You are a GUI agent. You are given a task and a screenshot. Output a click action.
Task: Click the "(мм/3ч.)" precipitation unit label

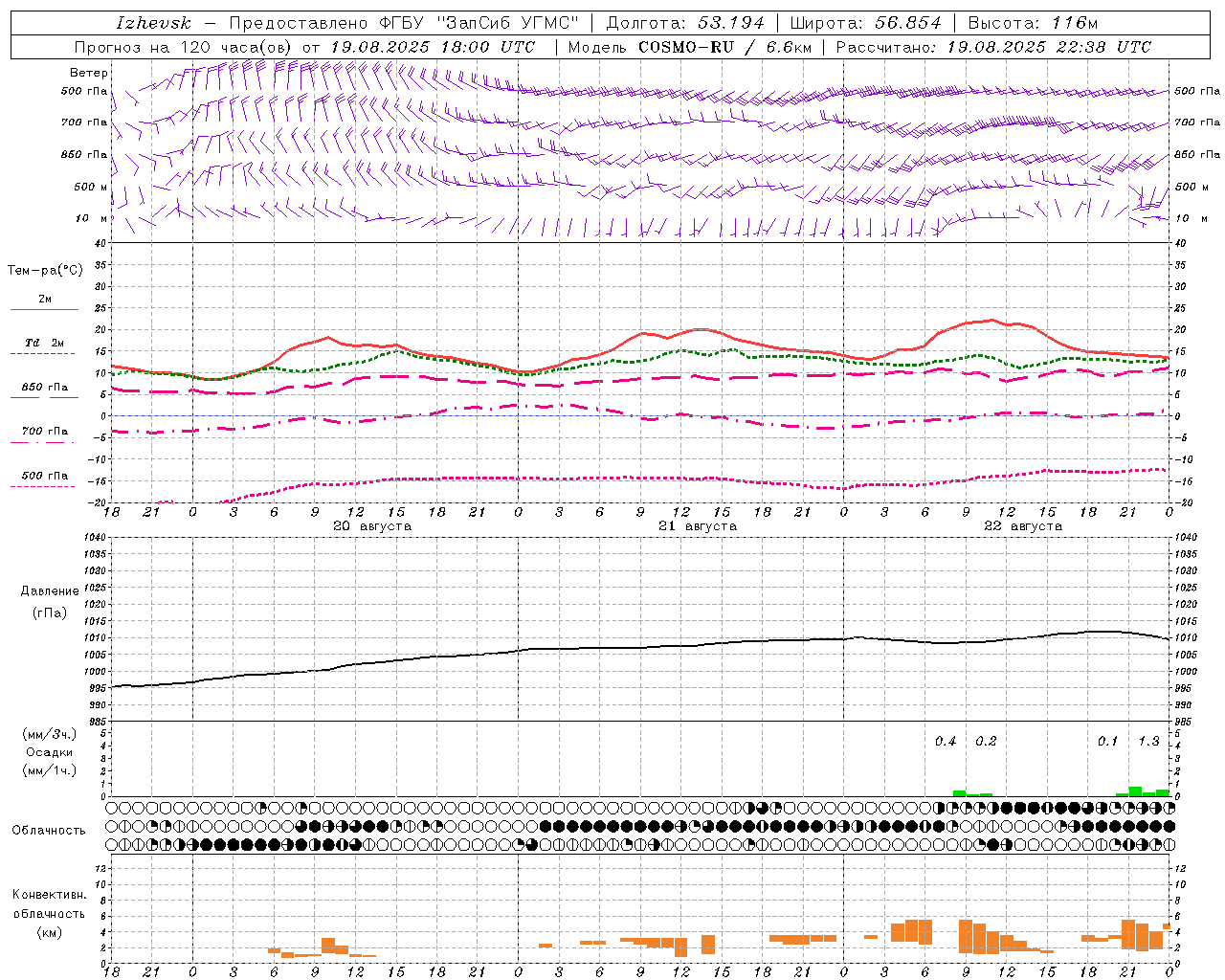[50, 735]
